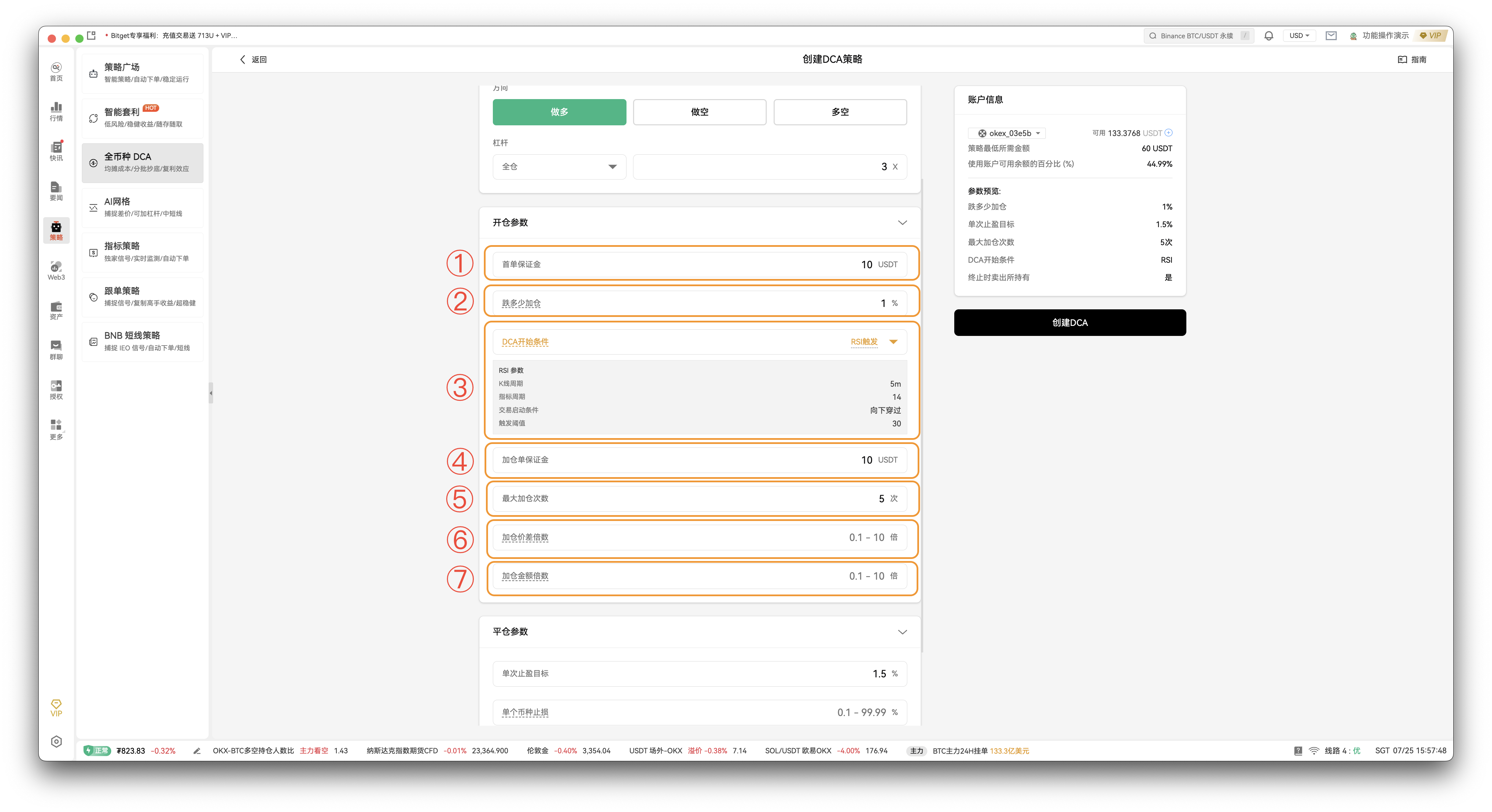1492x812 pixels.
Task: Open the Web3 sidebar icon
Action: pyautogui.click(x=56, y=270)
